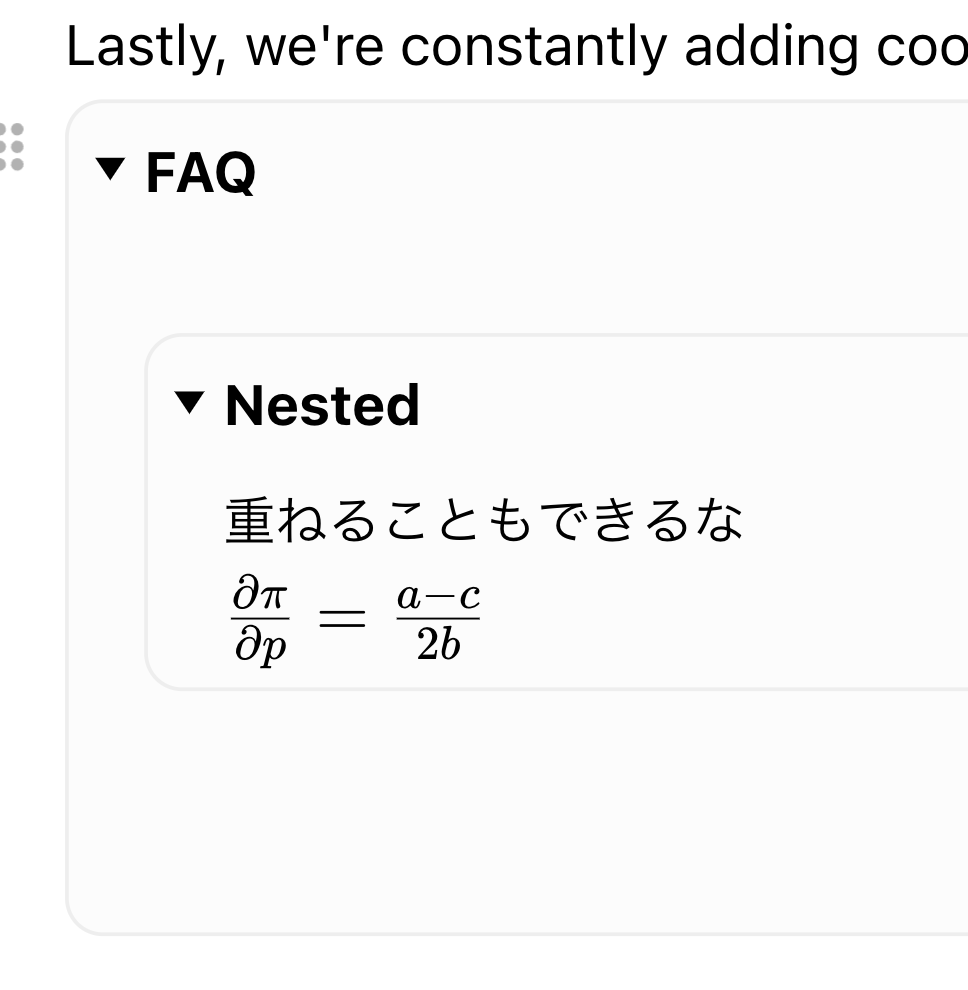Viewport: 968px width, 990px height.
Task: Place cursor in the FAQ heading
Action: 201,172
